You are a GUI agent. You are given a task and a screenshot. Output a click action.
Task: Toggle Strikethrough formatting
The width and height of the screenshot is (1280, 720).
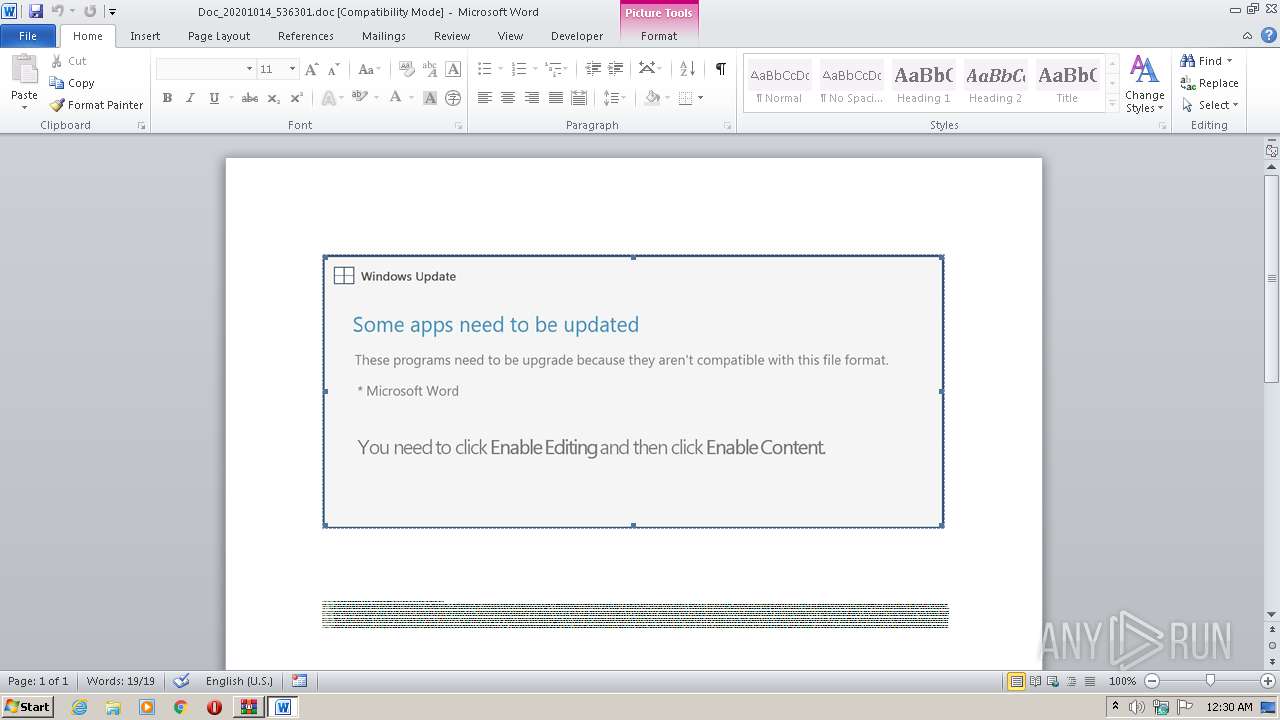tap(250, 98)
